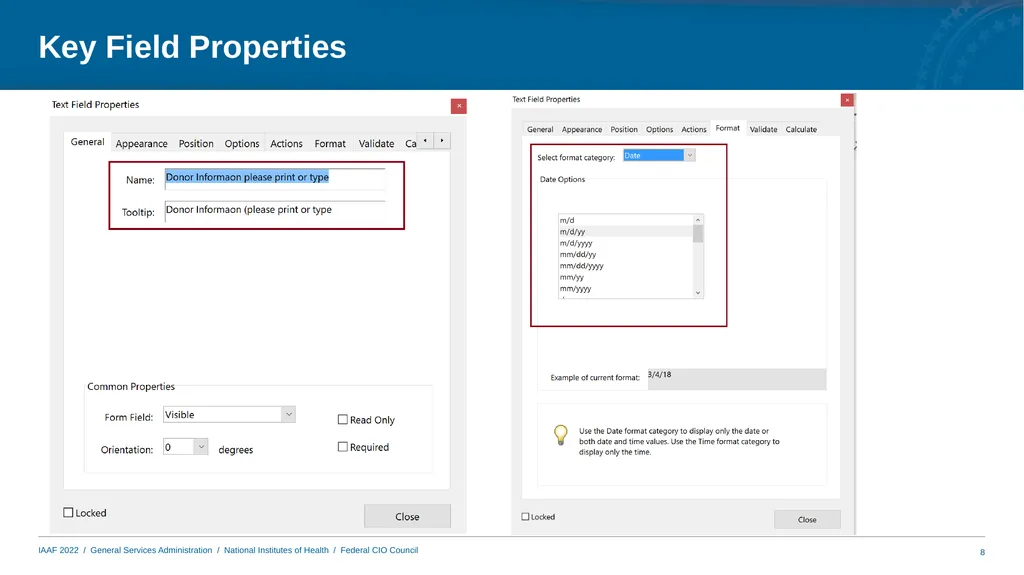Select the General tab in the left dialog
The width and height of the screenshot is (1024, 575).
click(88, 142)
